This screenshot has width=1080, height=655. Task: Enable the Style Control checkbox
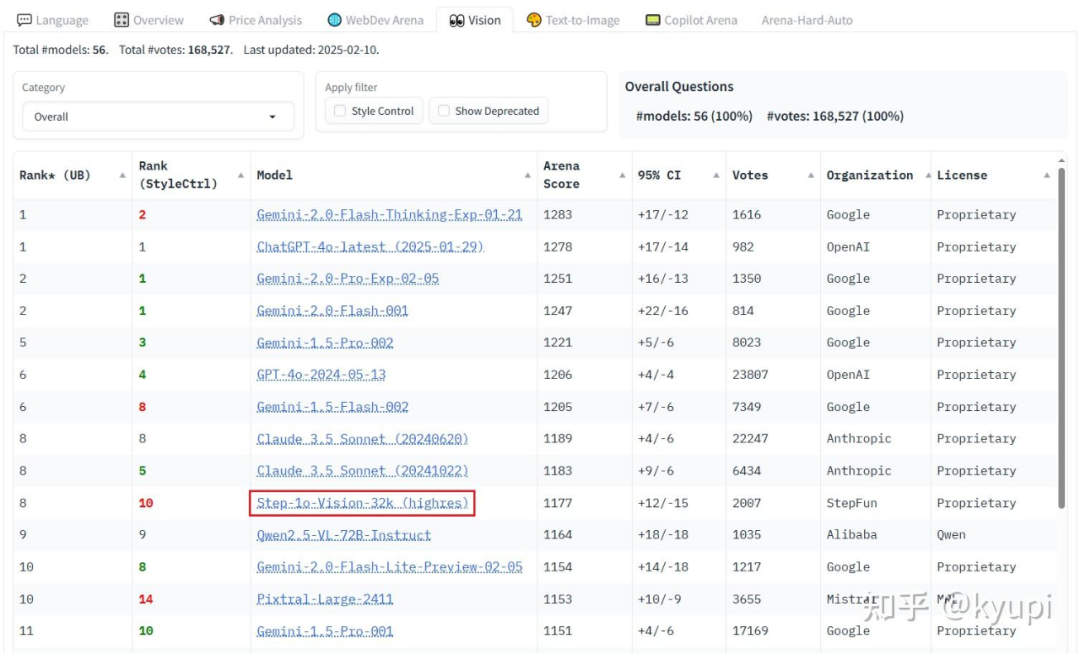click(x=340, y=111)
